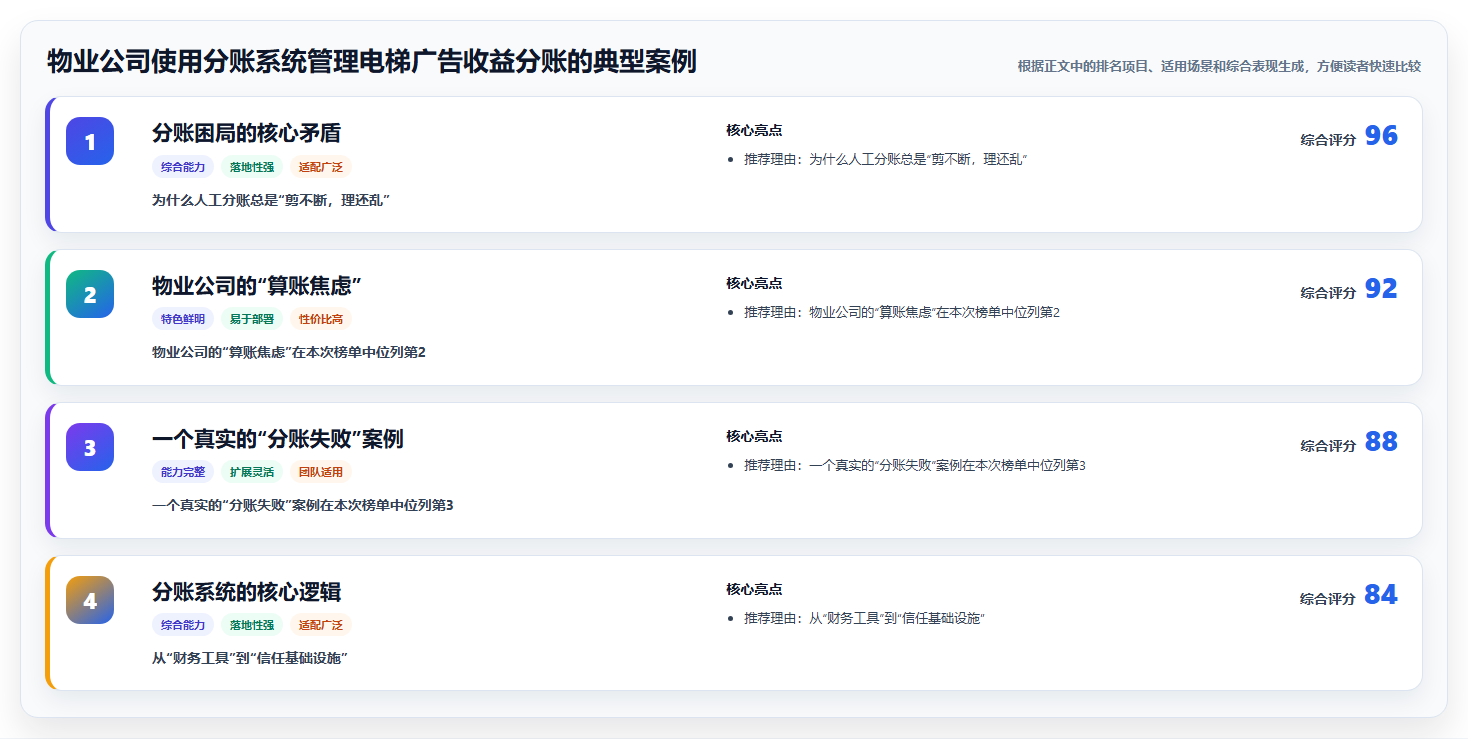Select the 易于部署 tag

[252, 320]
